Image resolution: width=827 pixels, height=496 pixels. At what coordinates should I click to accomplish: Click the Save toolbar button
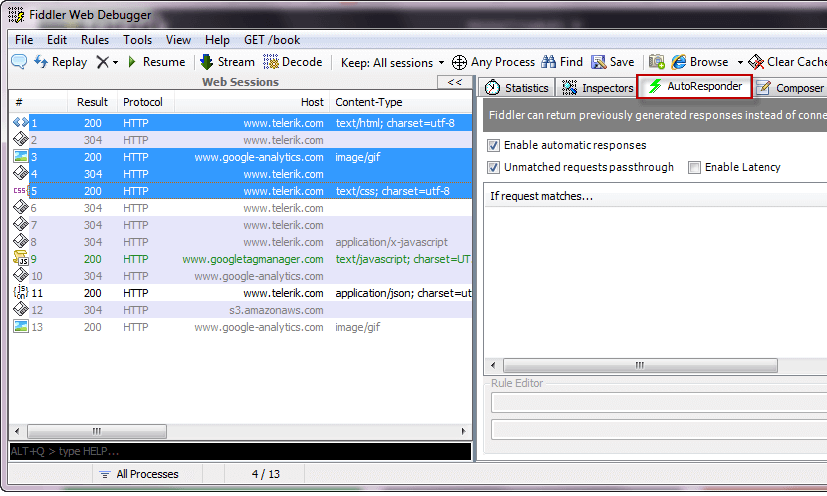612,62
